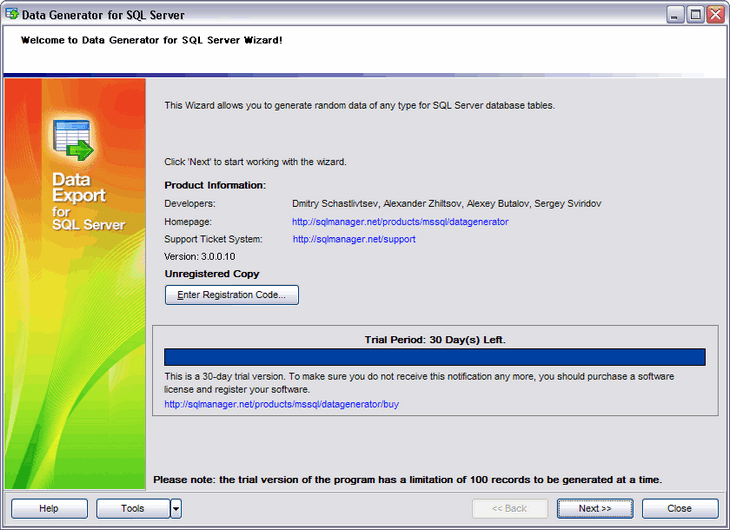Open the Help button

pos(49,508)
